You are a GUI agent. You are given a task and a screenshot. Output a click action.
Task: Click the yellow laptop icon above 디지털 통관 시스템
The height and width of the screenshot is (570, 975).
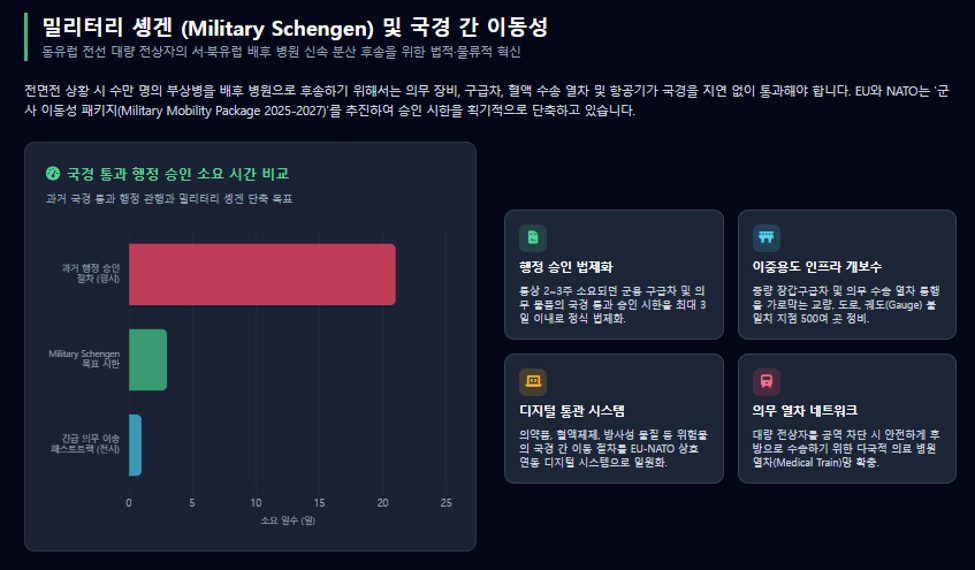tap(533, 382)
